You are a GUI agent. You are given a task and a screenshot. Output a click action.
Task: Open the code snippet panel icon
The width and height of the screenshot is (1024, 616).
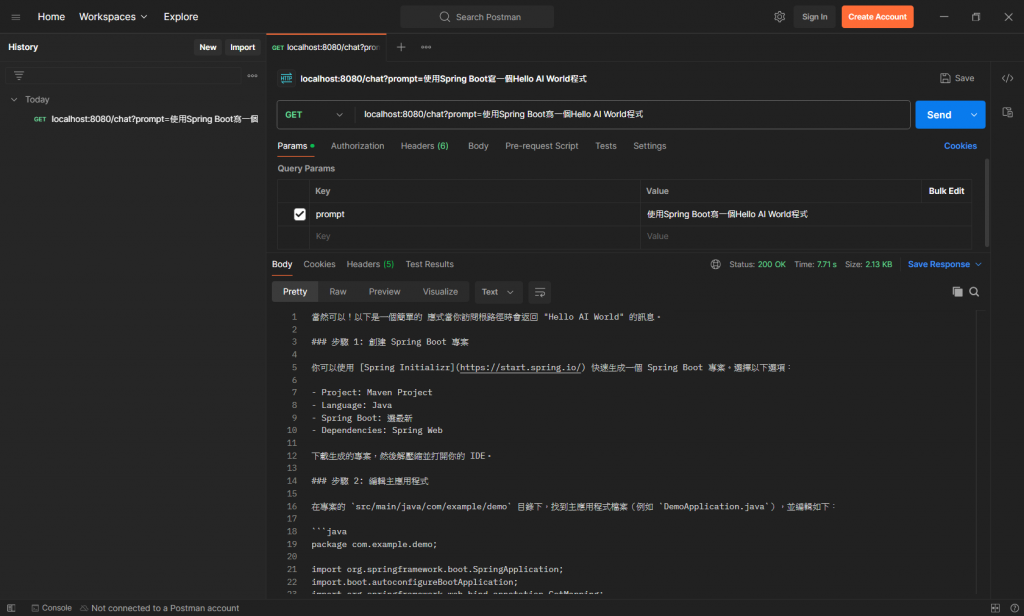tap(1008, 78)
